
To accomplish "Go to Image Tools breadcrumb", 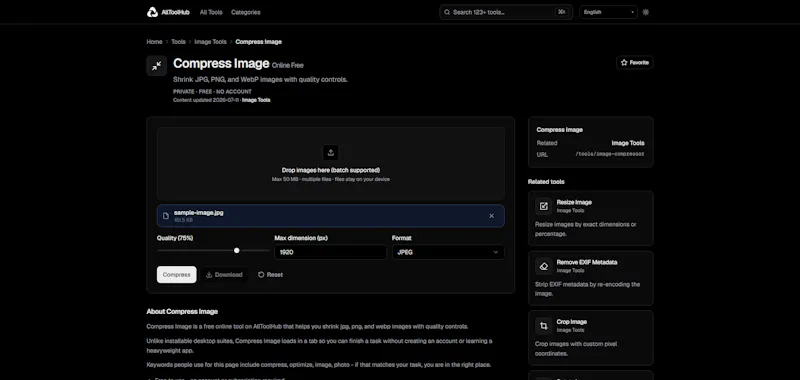I will pos(210,42).
